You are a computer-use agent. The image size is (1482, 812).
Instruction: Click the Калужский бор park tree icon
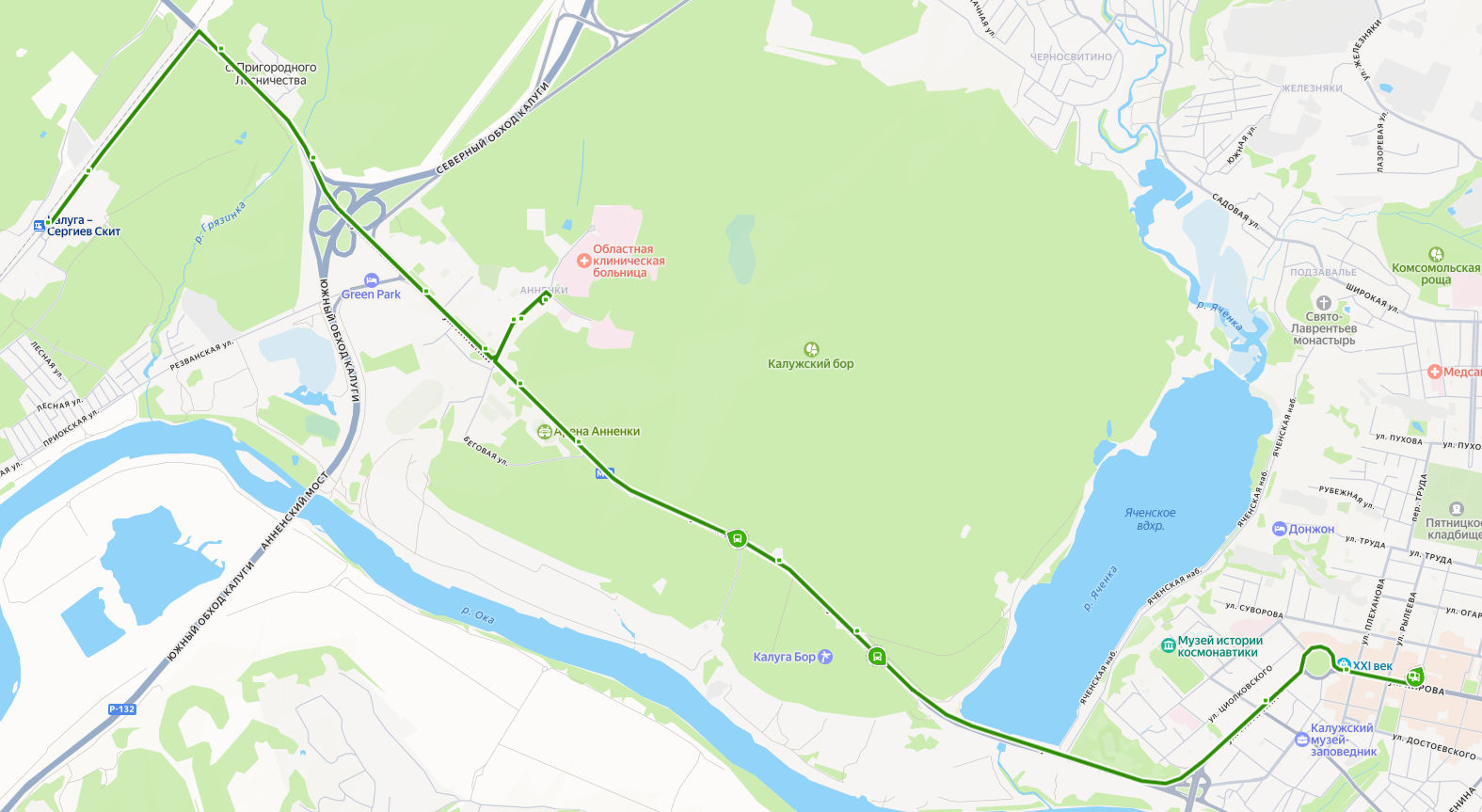click(x=811, y=350)
